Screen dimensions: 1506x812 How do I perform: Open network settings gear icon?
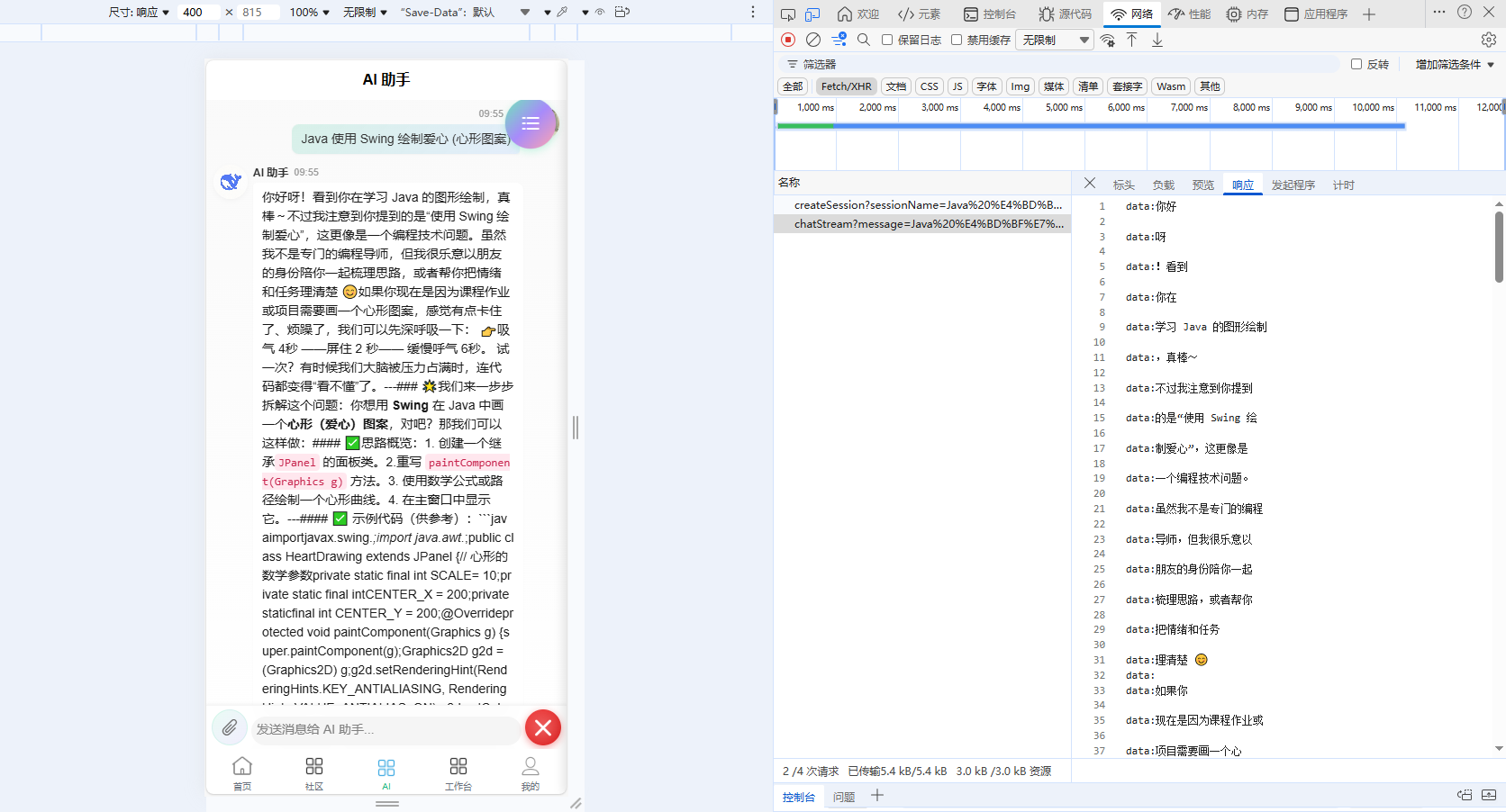tap(1489, 40)
